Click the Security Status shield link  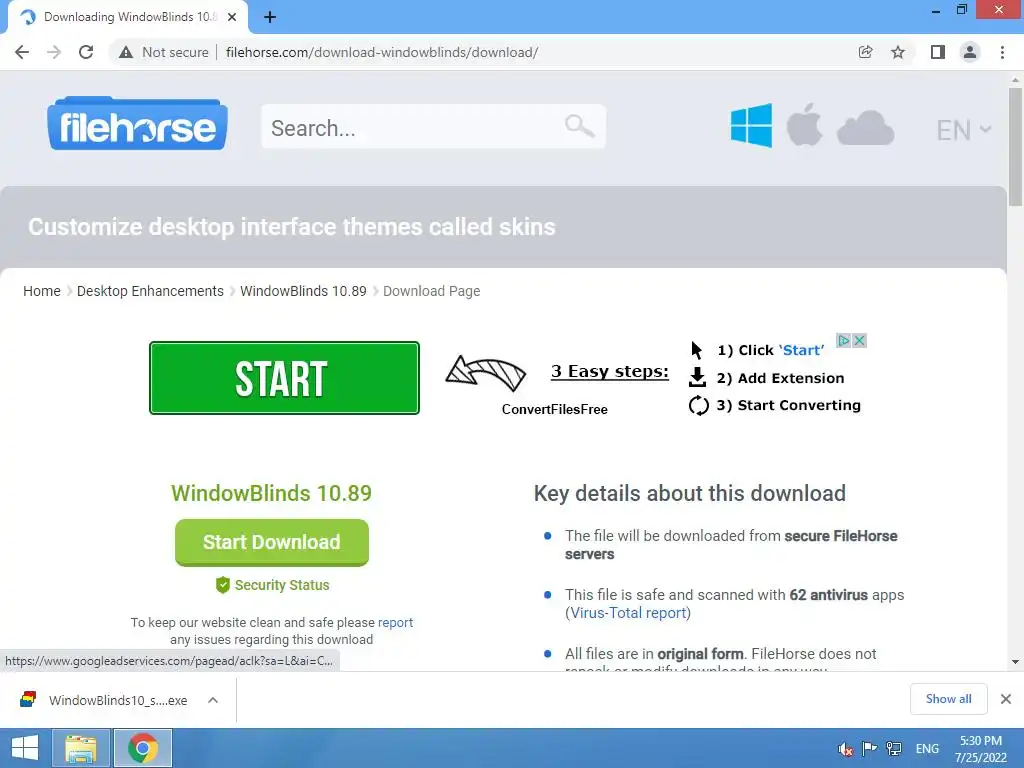[x=272, y=585]
